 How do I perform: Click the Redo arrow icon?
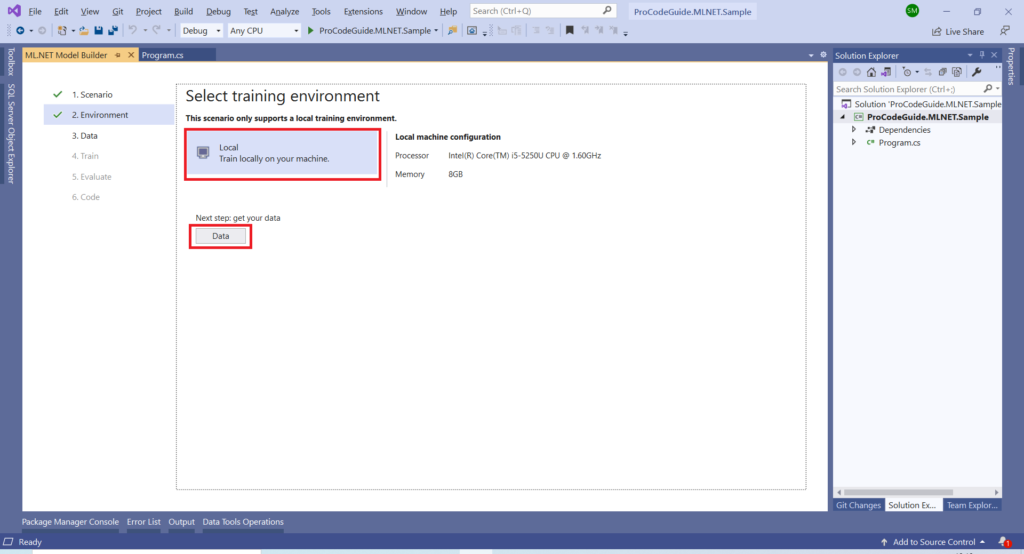pos(157,31)
